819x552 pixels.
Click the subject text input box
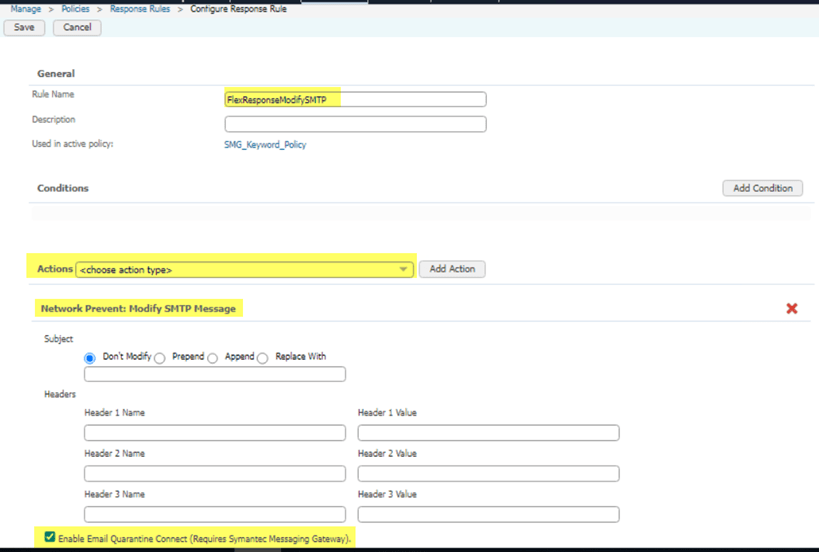pyautogui.click(x=215, y=374)
